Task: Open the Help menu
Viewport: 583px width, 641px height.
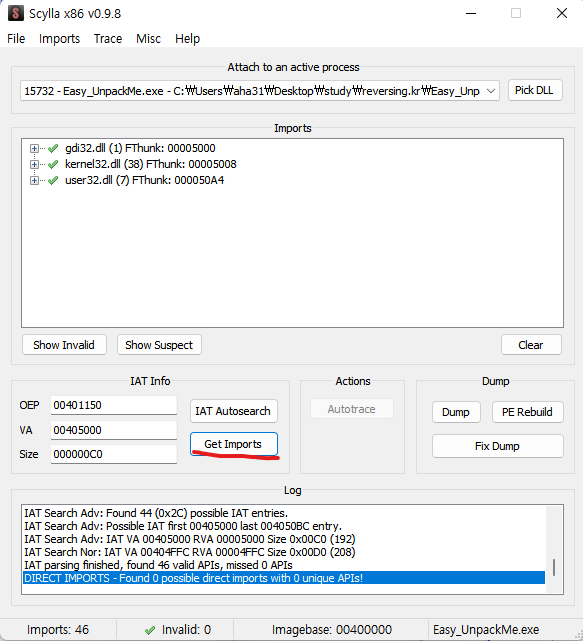Action: [x=187, y=38]
